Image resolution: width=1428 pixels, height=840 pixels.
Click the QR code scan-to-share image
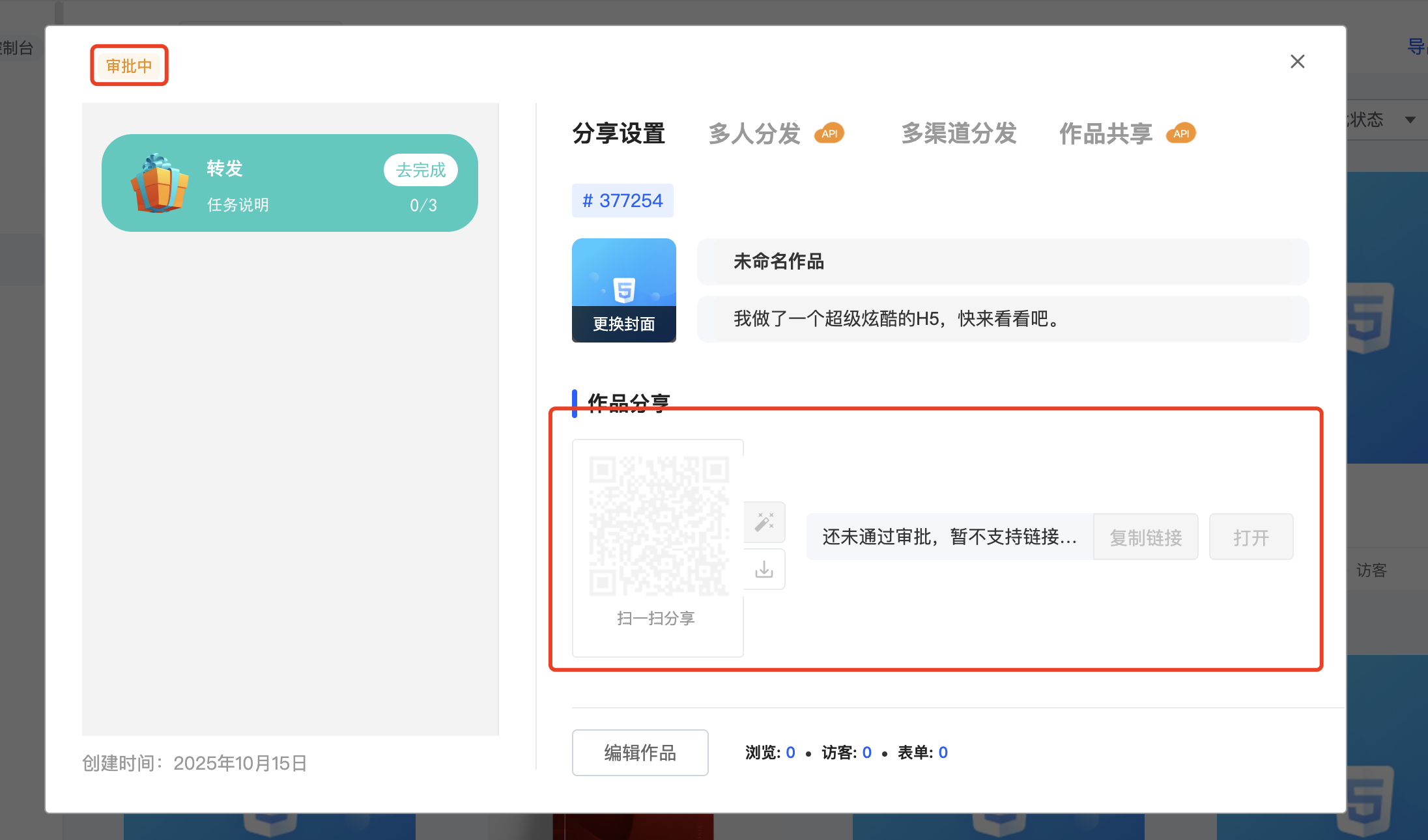658,526
